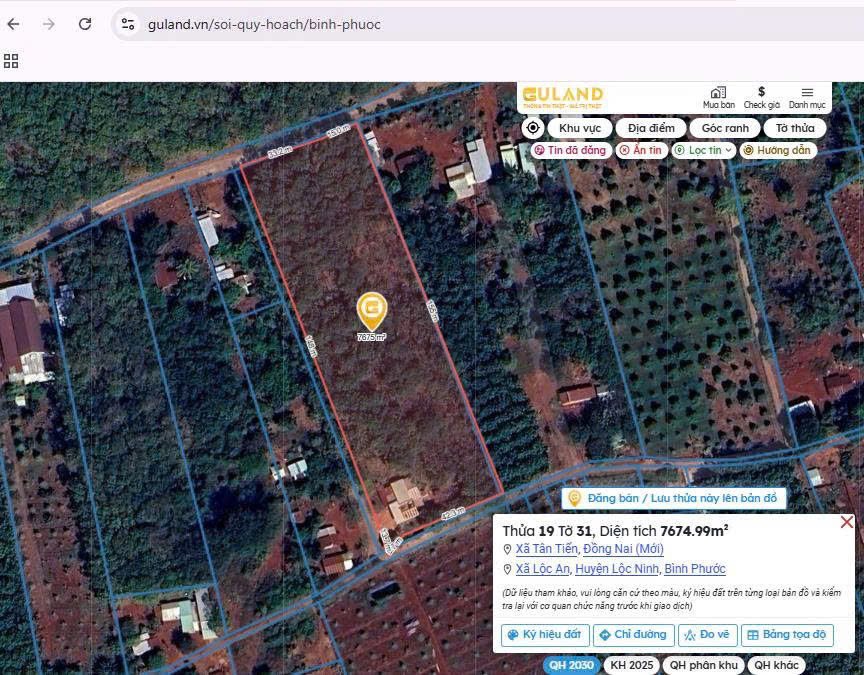
Task: Open the Tờ thửa search option
Action: coord(795,128)
